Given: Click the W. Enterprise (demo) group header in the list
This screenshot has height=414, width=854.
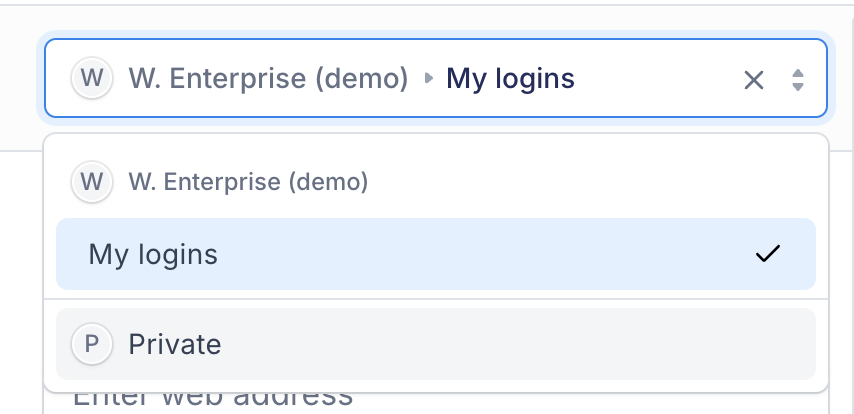Looking at the screenshot, I should tap(248, 181).
